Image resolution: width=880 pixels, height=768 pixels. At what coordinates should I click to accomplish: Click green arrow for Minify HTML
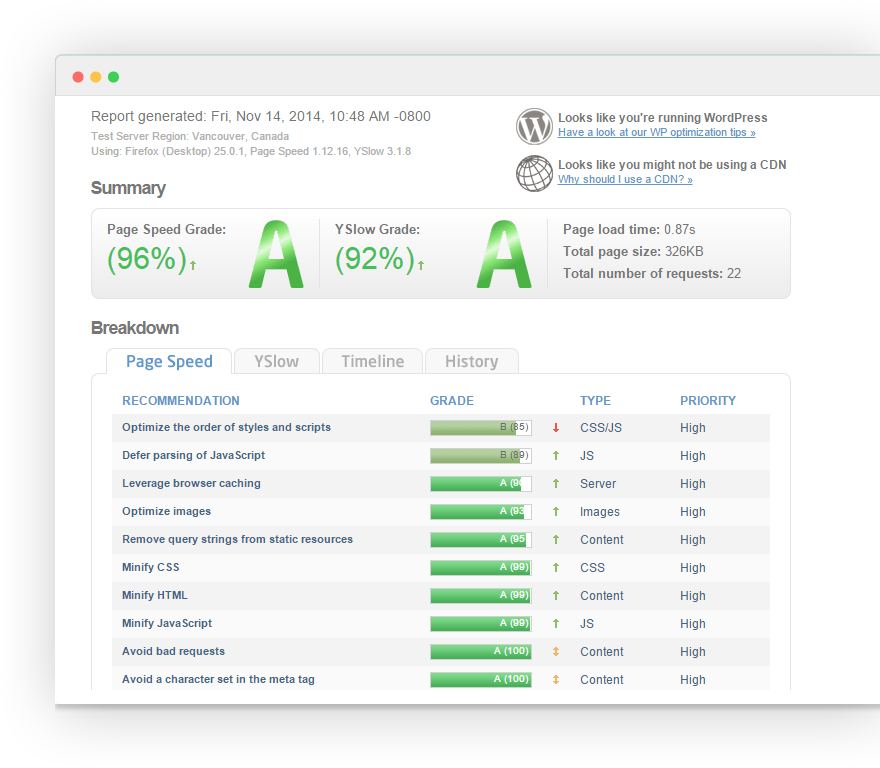pyautogui.click(x=556, y=596)
